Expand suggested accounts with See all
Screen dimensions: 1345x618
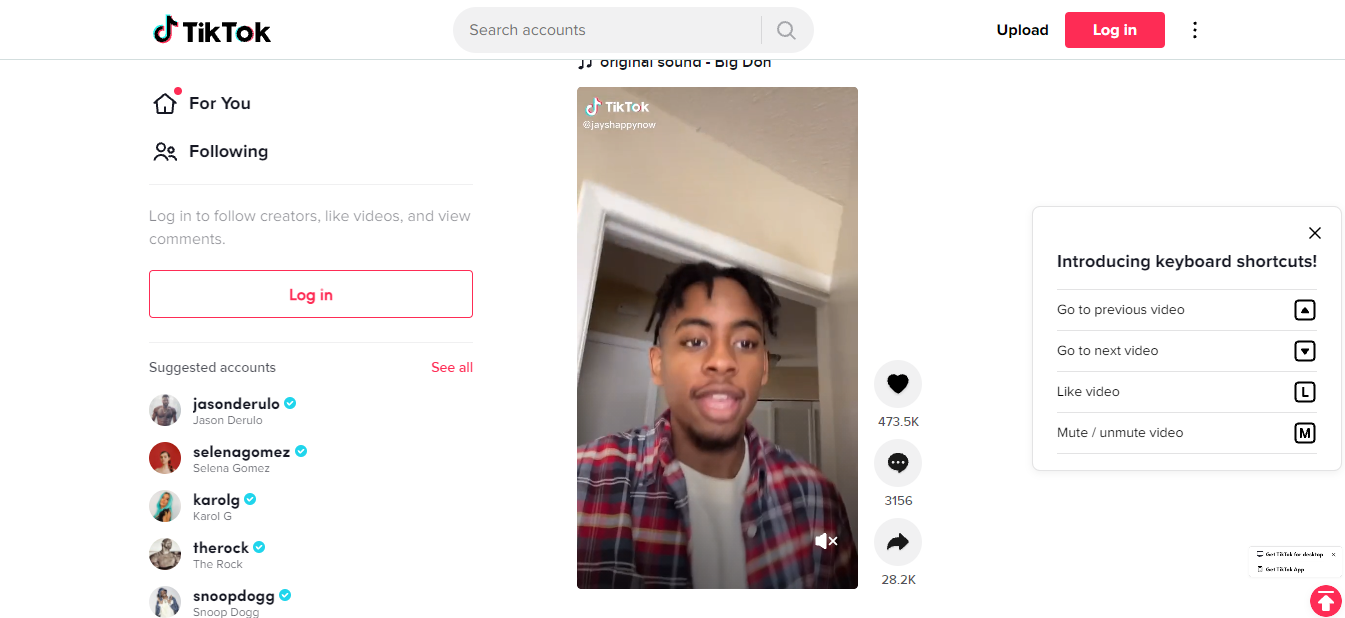(452, 367)
